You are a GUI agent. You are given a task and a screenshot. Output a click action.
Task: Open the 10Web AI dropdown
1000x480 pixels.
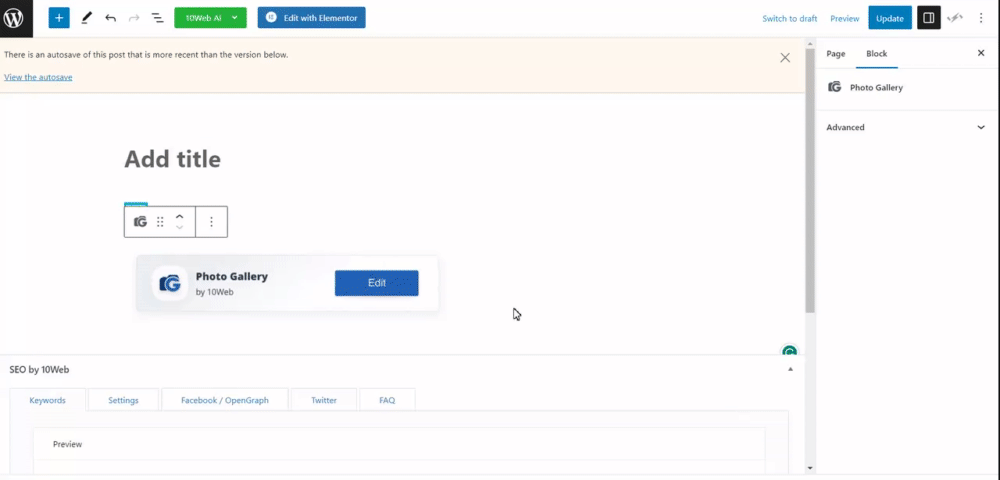(210, 18)
